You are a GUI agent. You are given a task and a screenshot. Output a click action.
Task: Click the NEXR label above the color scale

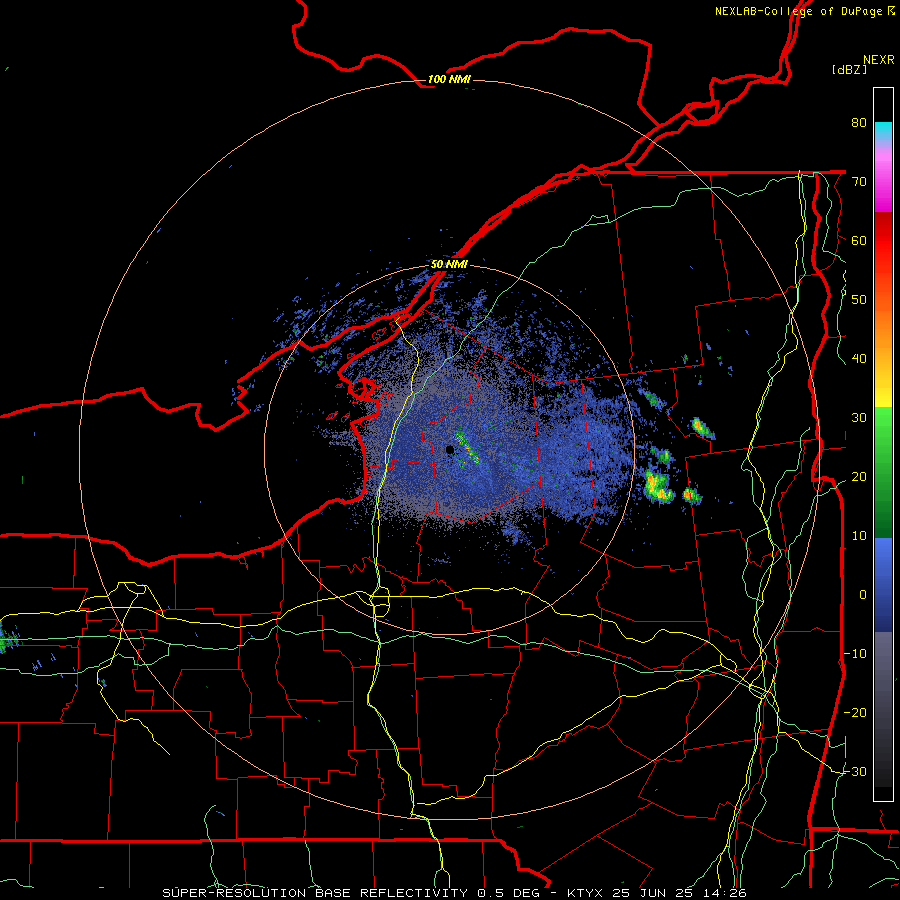(878, 60)
